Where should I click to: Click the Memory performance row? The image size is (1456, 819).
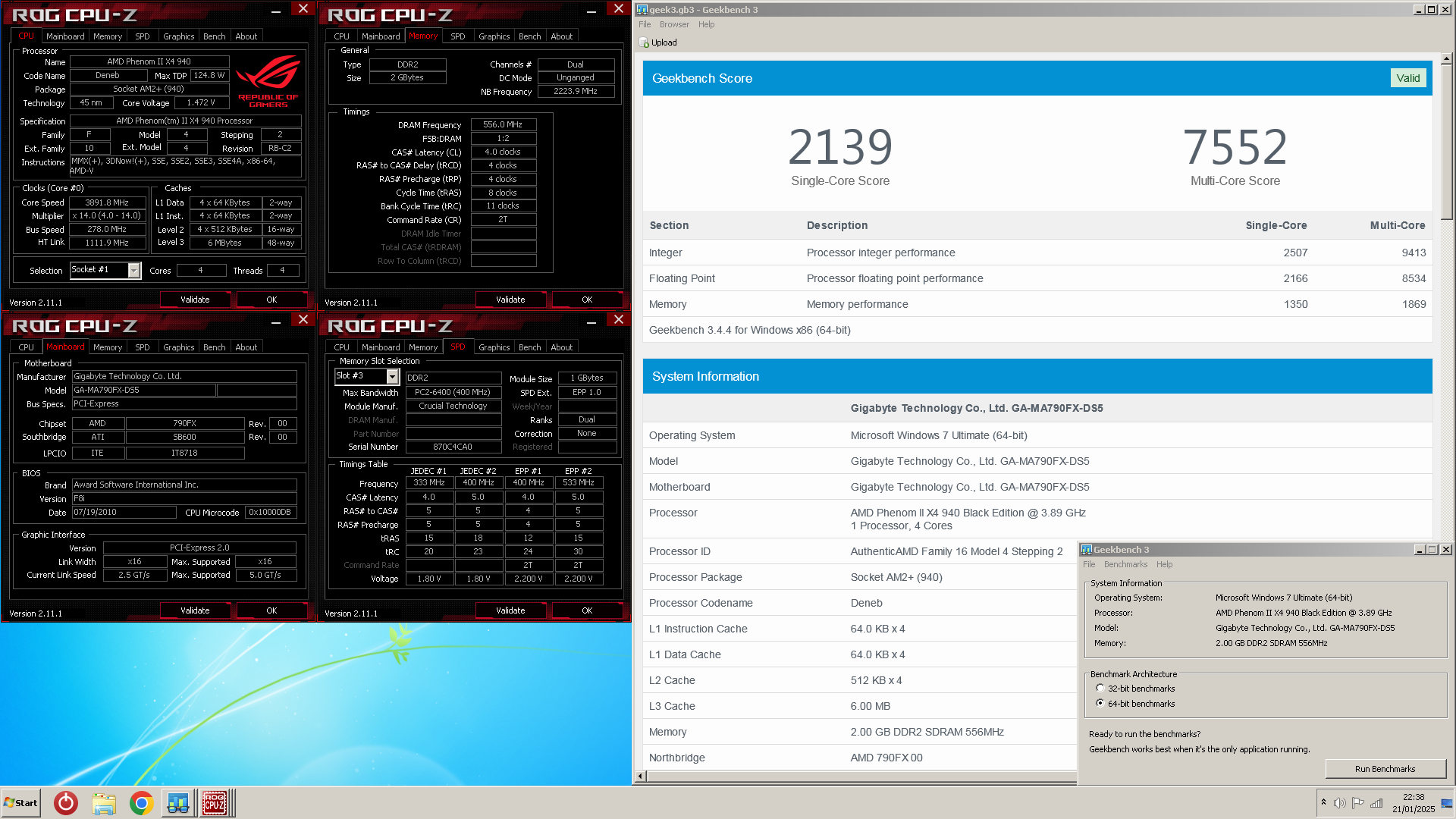pos(1037,304)
